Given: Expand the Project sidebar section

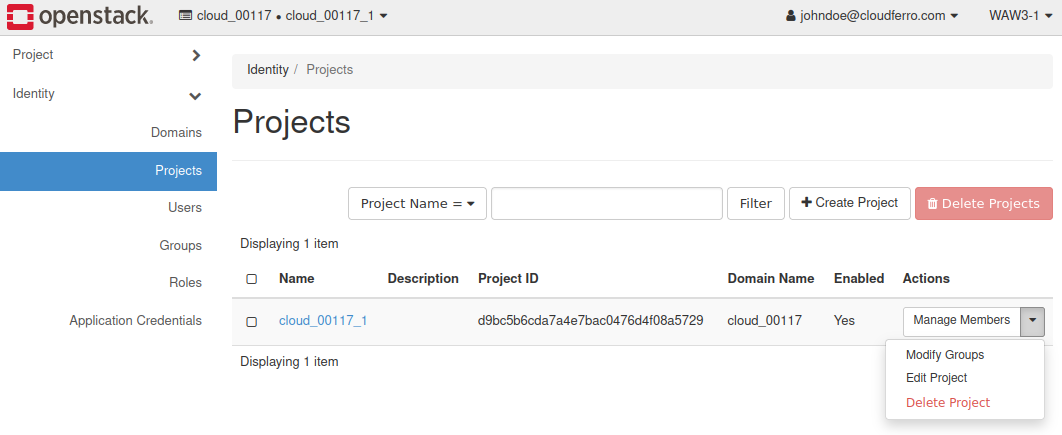Looking at the screenshot, I should click(x=108, y=55).
